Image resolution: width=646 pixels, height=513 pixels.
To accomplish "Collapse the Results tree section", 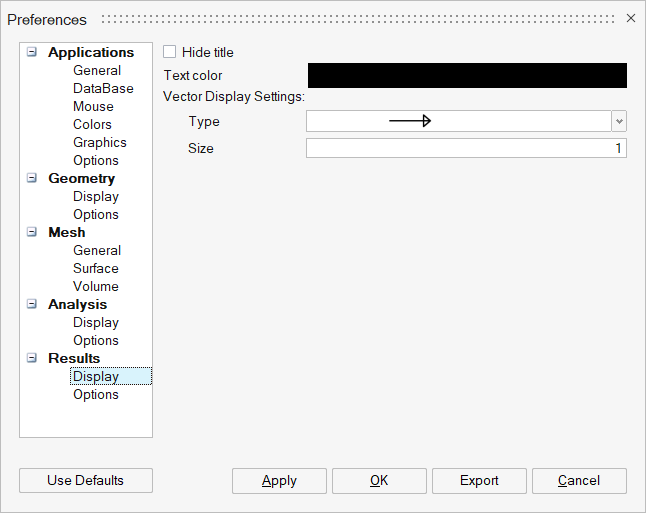I will (32, 358).
